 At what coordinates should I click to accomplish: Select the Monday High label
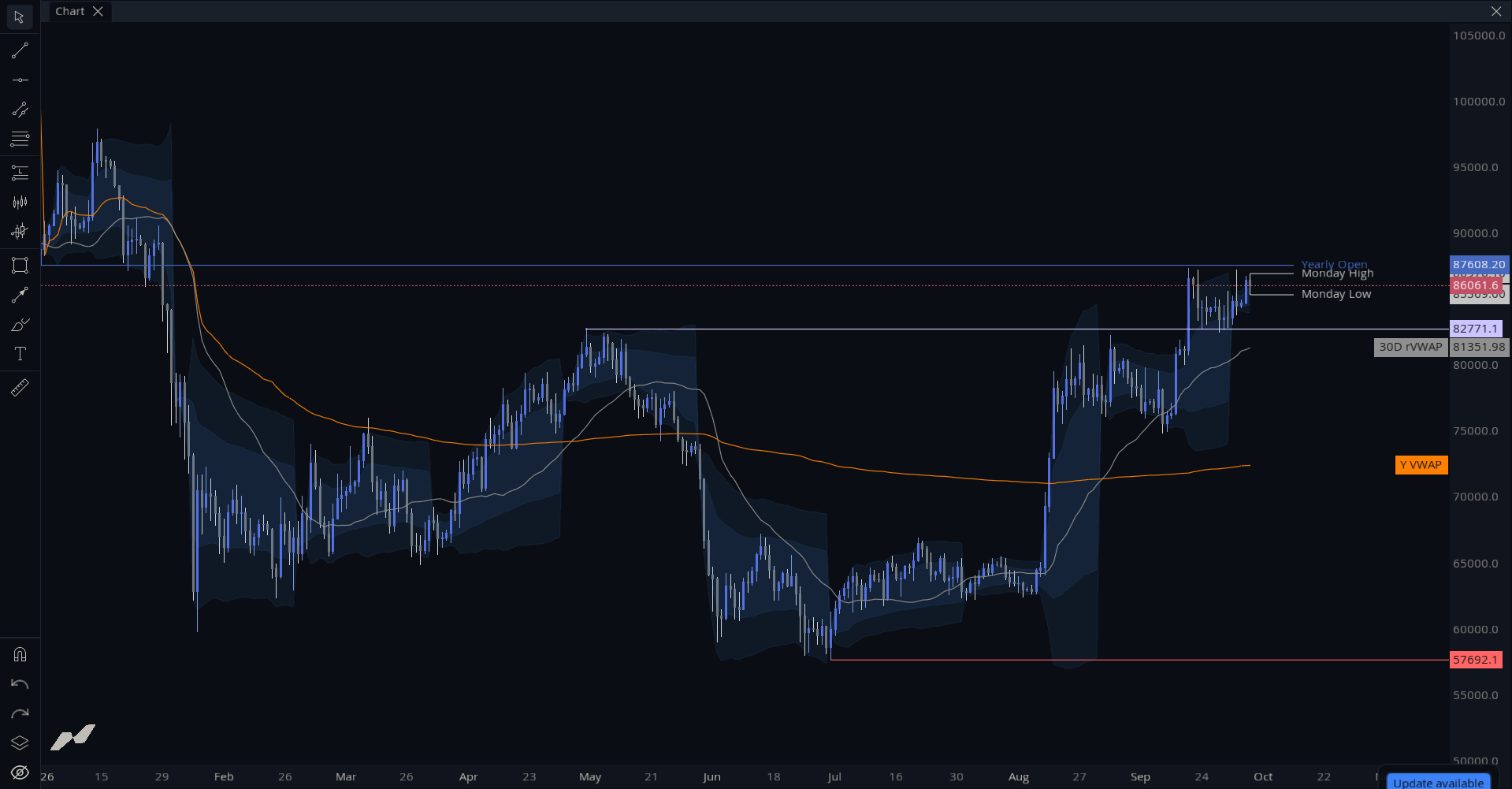[x=1337, y=274]
